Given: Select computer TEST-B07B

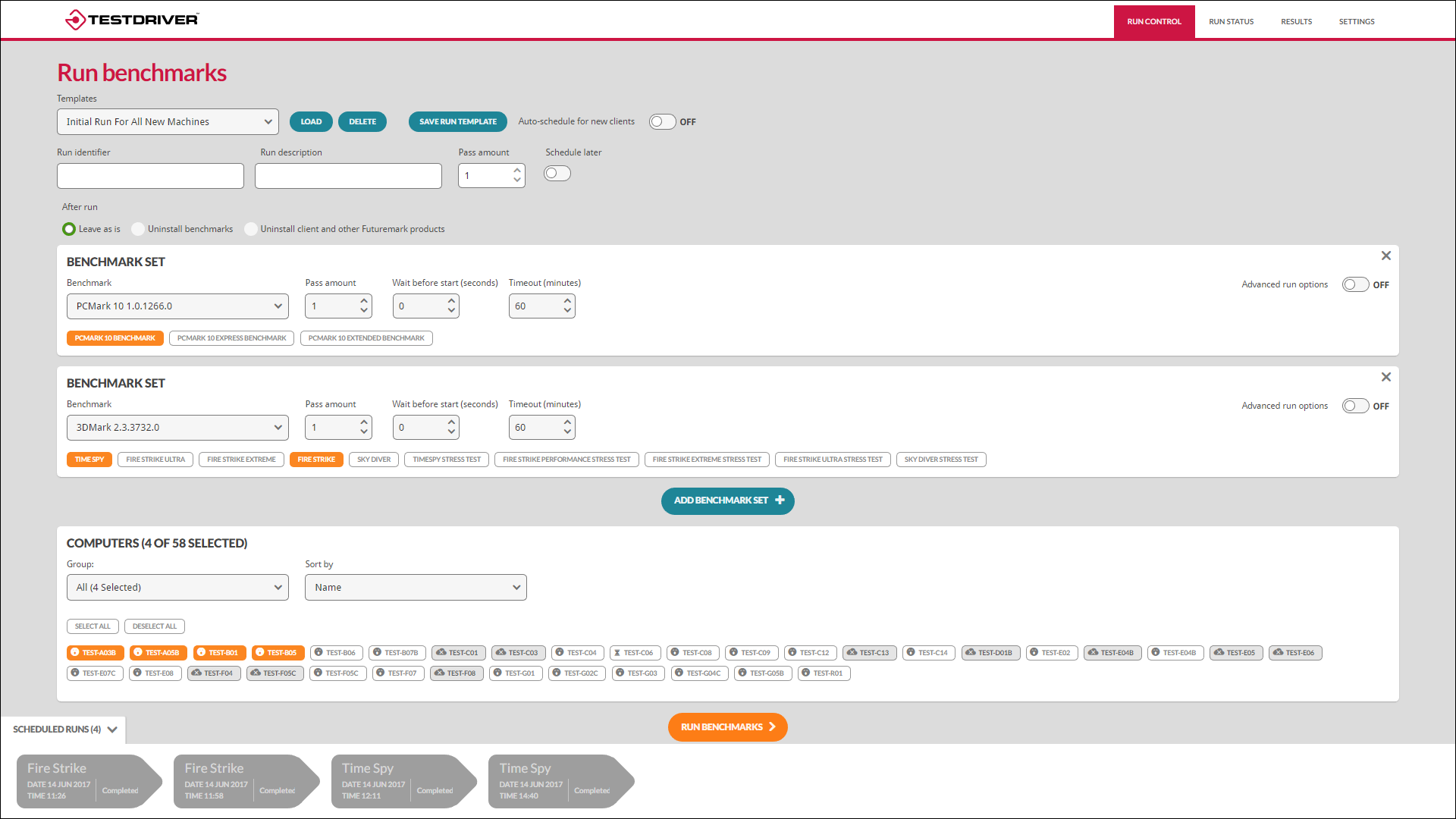Looking at the screenshot, I should pos(397,653).
